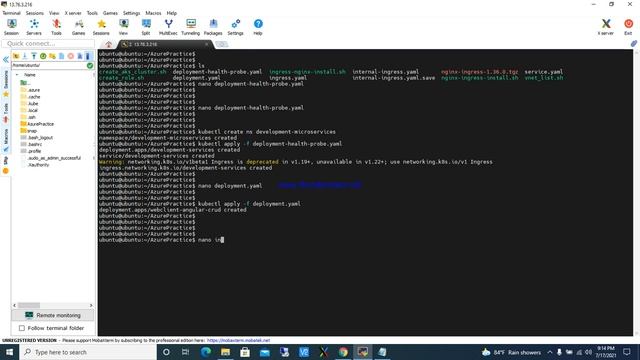This screenshot has width=640, height=360.
Task: Go to the parent folder entry
Action: point(25,83)
